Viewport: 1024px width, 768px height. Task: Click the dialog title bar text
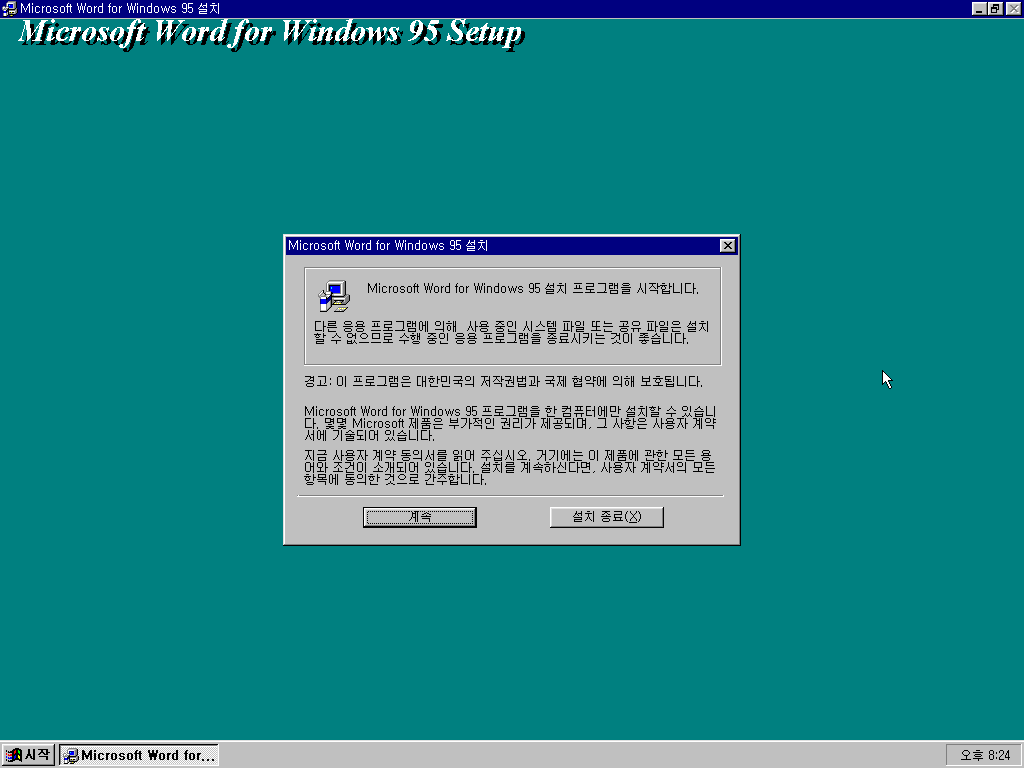point(388,246)
